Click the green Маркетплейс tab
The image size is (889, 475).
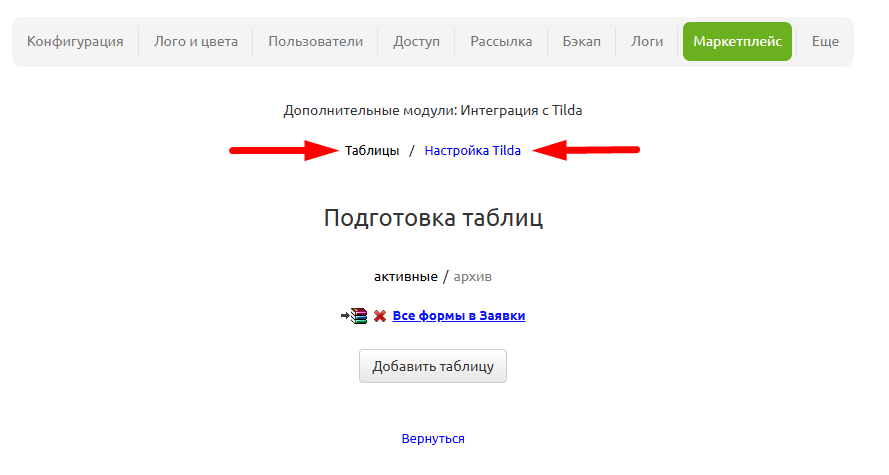click(737, 42)
